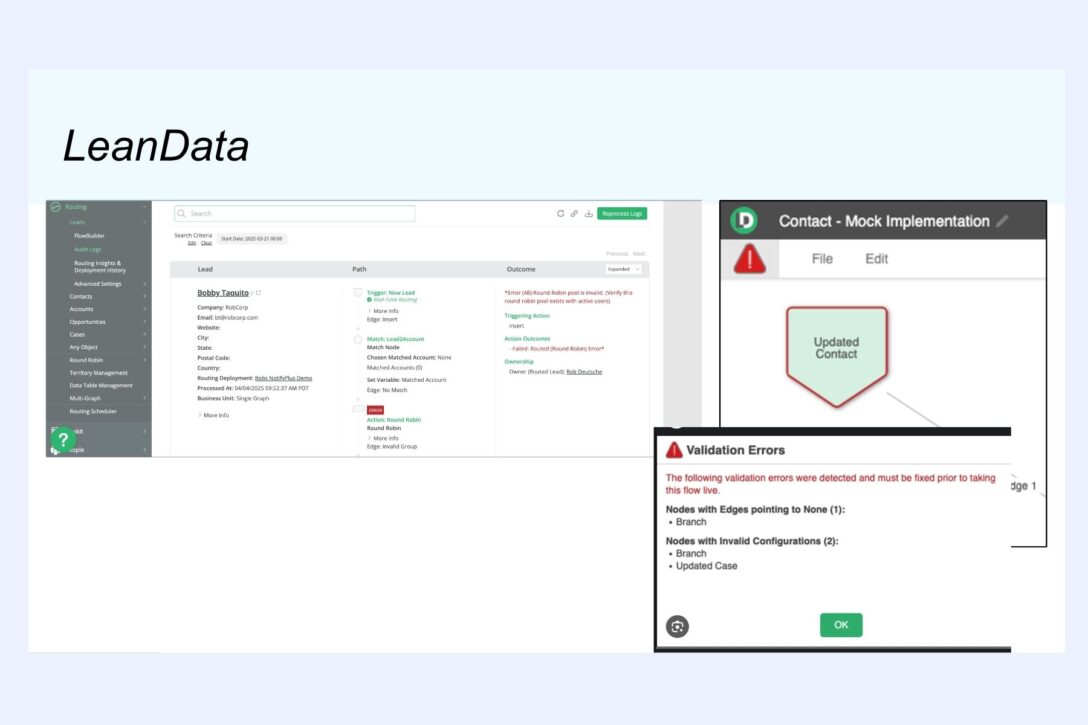Click the search magnifier icon
This screenshot has height=725, width=1088.
pyautogui.click(x=182, y=214)
